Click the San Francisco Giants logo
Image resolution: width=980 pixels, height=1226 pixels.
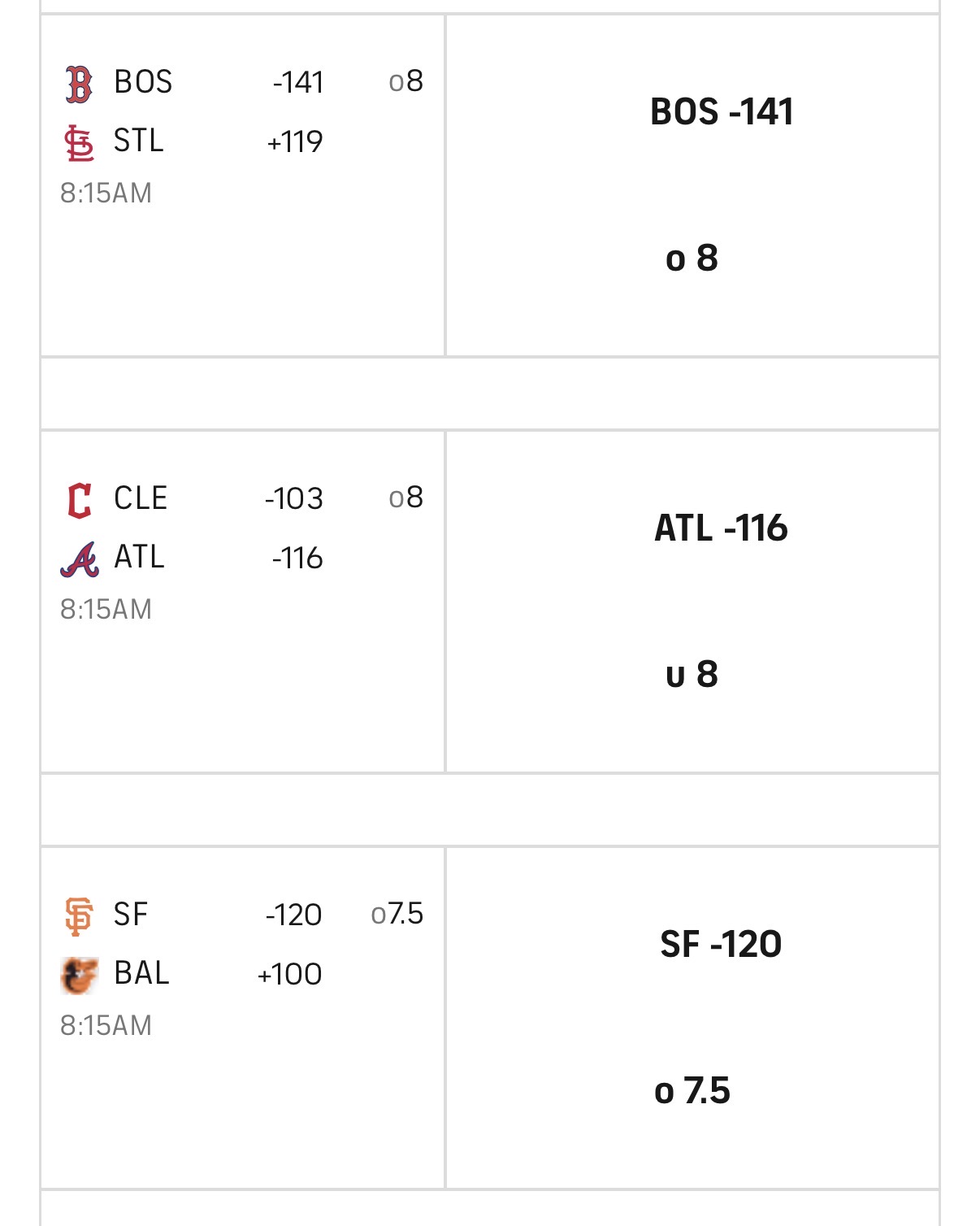click(79, 916)
